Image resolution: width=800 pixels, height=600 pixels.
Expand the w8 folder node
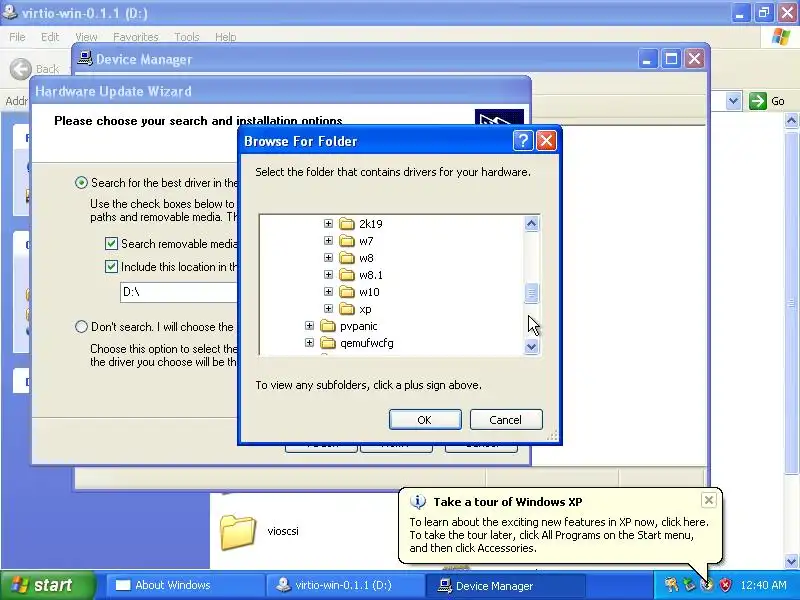click(328, 258)
